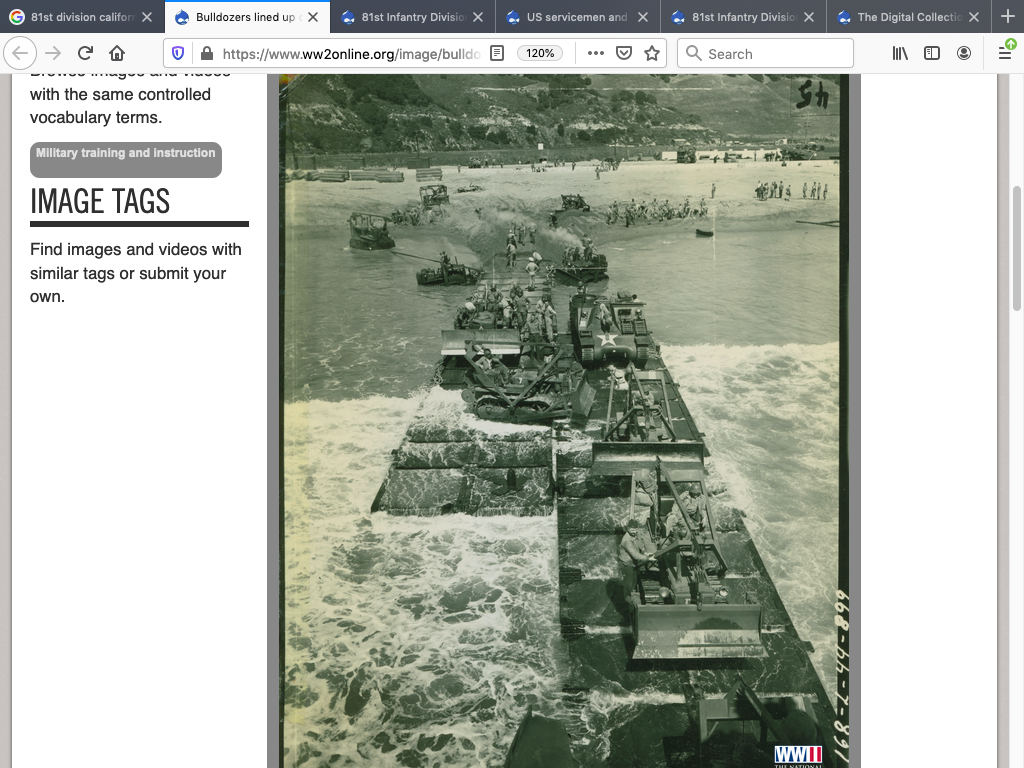
Task: Save page to Pocket
Action: [x=623, y=54]
